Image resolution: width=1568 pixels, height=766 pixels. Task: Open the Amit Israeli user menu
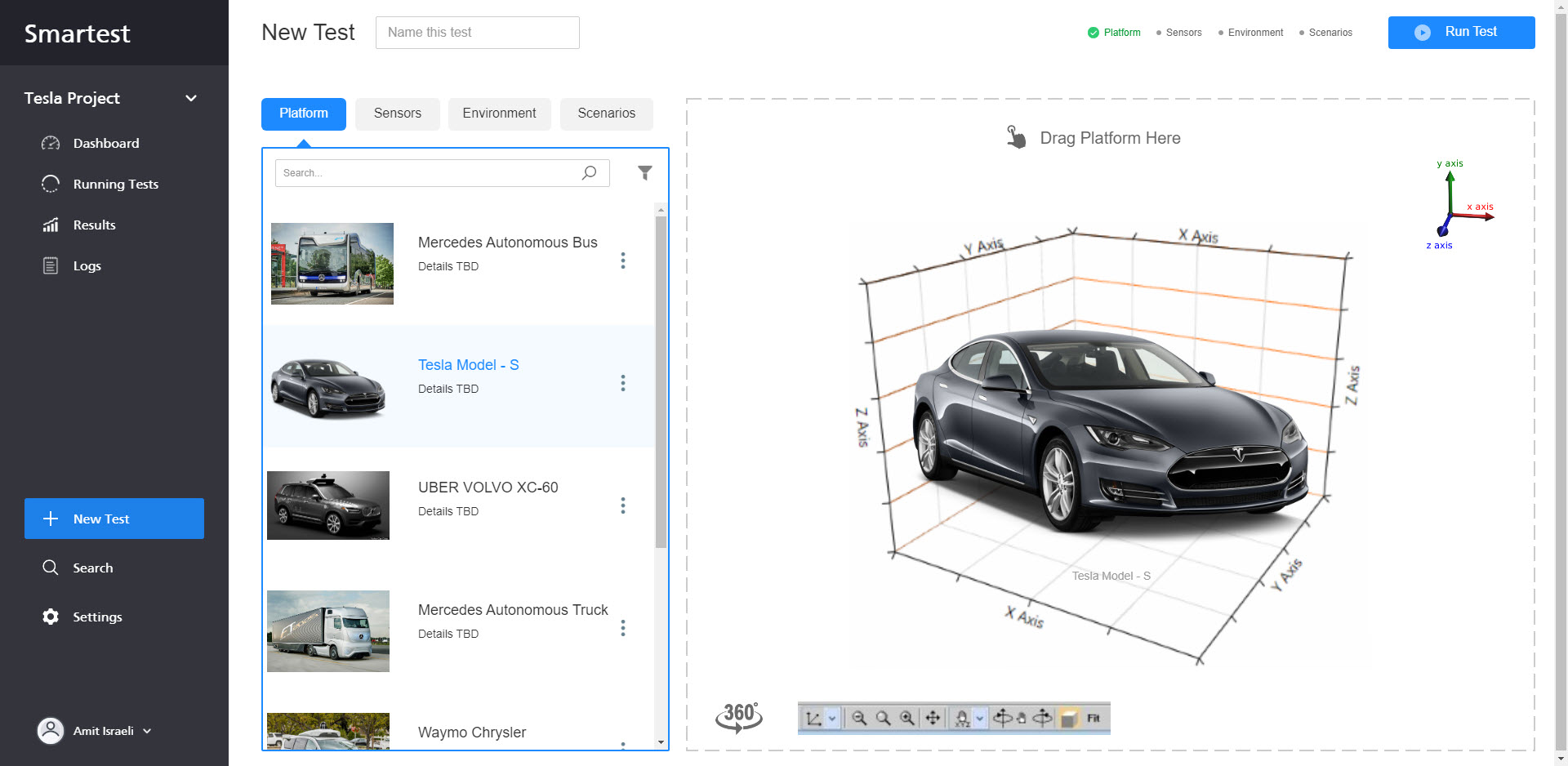(96, 731)
